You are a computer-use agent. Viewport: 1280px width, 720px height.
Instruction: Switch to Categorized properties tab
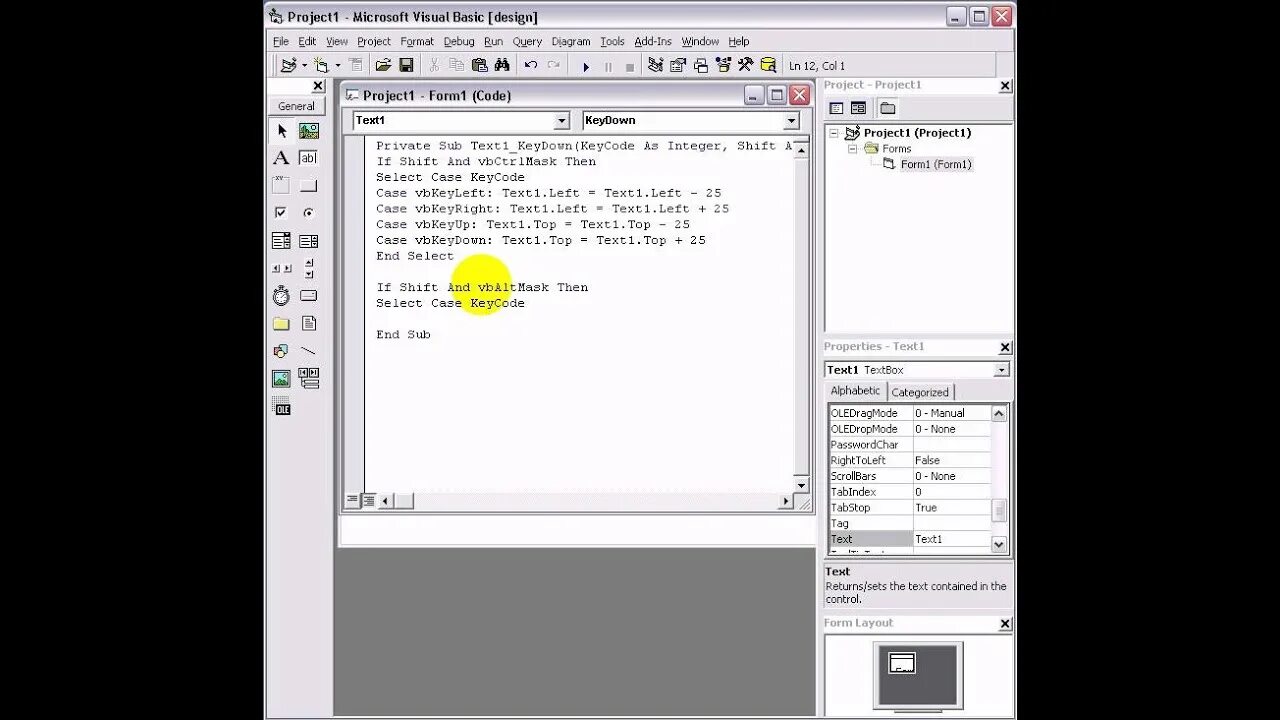point(920,392)
